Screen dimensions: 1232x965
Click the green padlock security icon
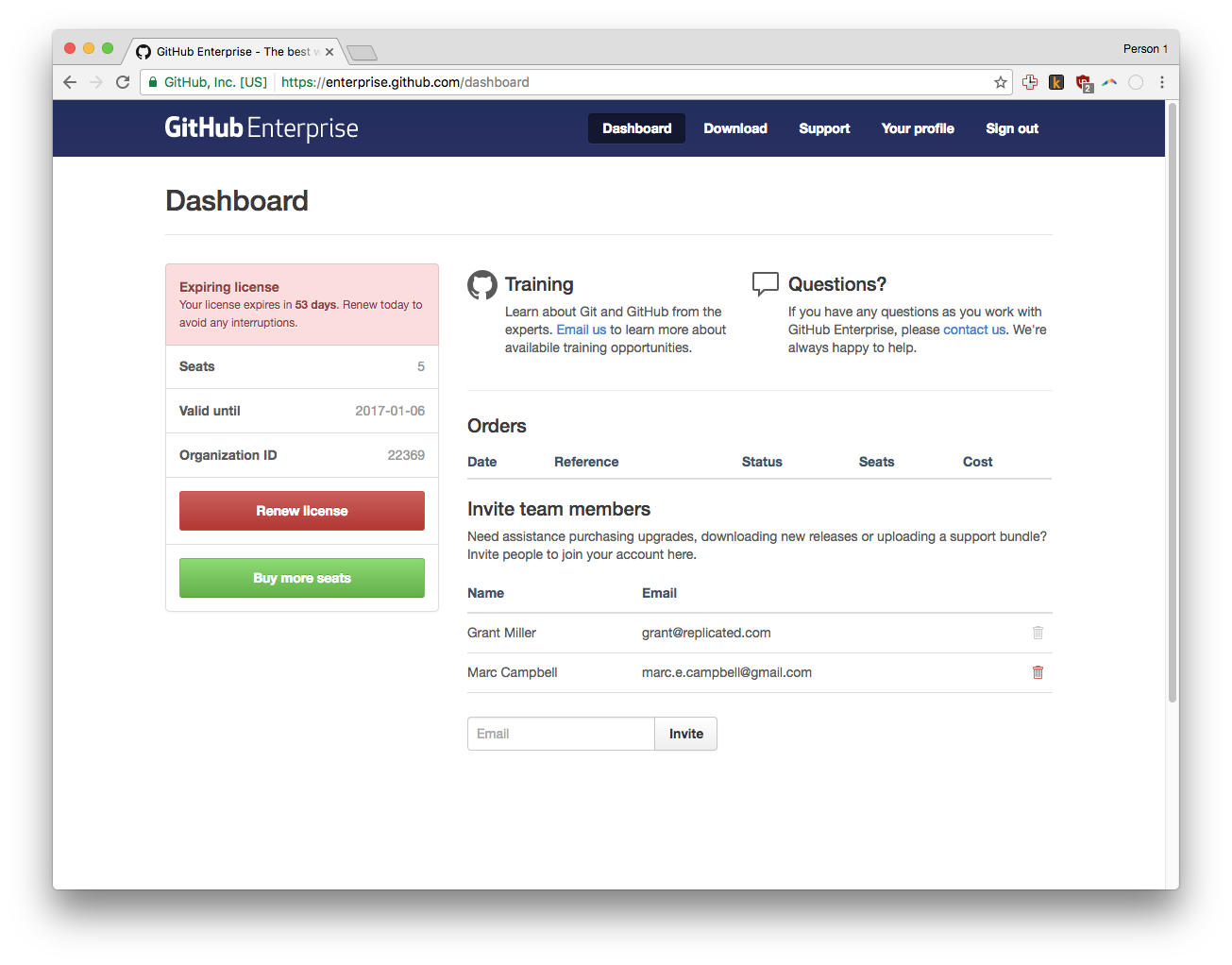tap(153, 82)
